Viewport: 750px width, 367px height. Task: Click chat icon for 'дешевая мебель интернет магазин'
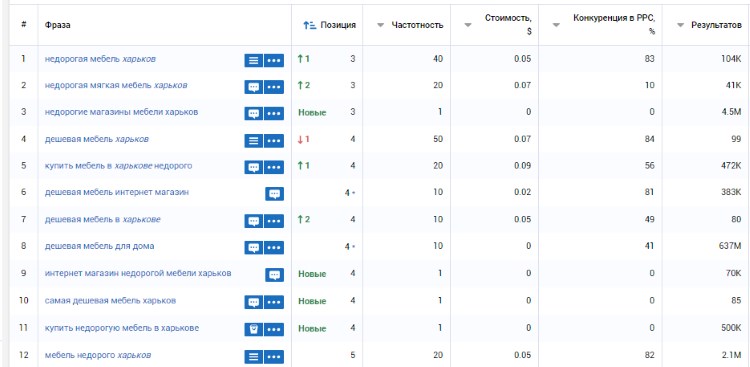tap(275, 194)
